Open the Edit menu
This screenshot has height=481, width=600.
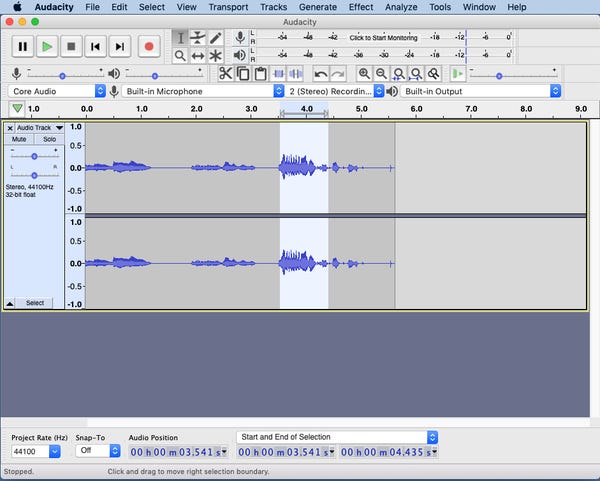coord(119,7)
